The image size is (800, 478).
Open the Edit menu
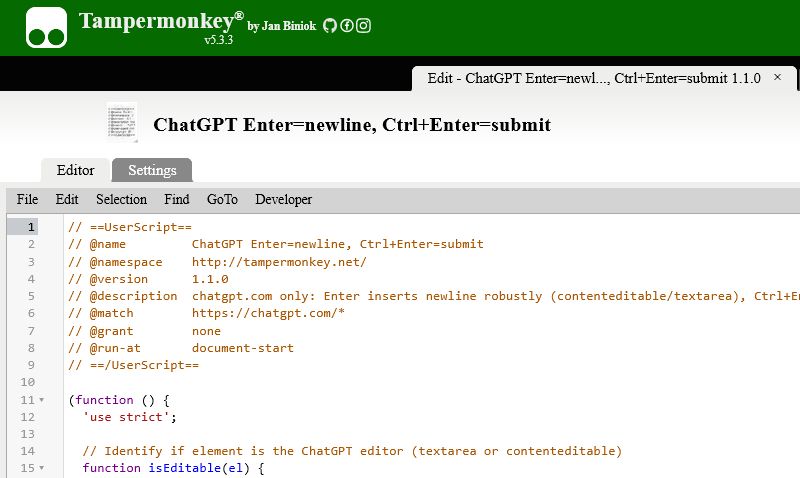pos(67,199)
